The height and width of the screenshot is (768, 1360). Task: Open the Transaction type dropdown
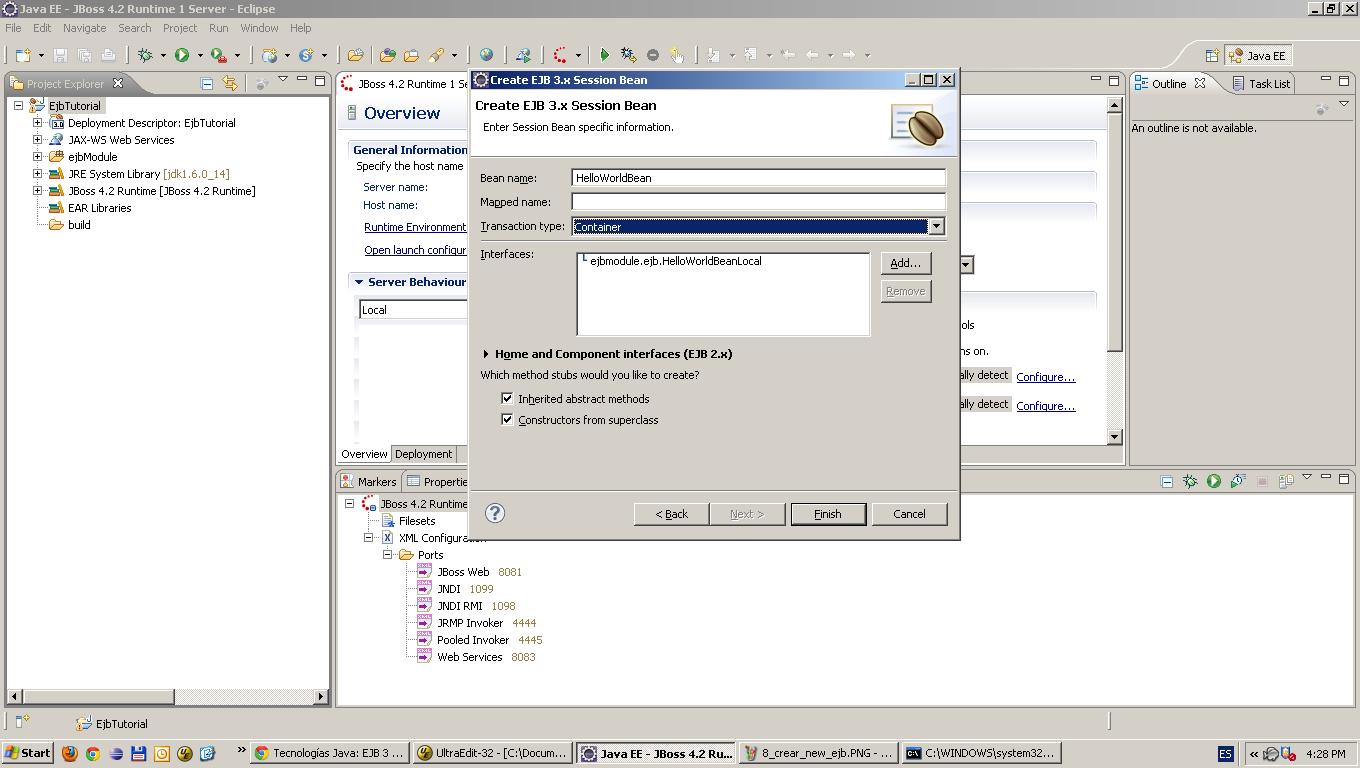click(x=936, y=226)
